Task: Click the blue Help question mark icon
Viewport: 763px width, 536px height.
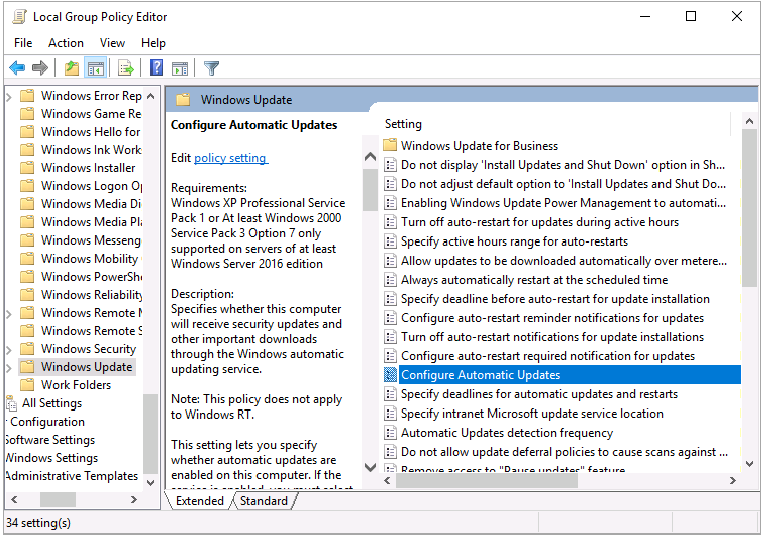Action: [156, 68]
